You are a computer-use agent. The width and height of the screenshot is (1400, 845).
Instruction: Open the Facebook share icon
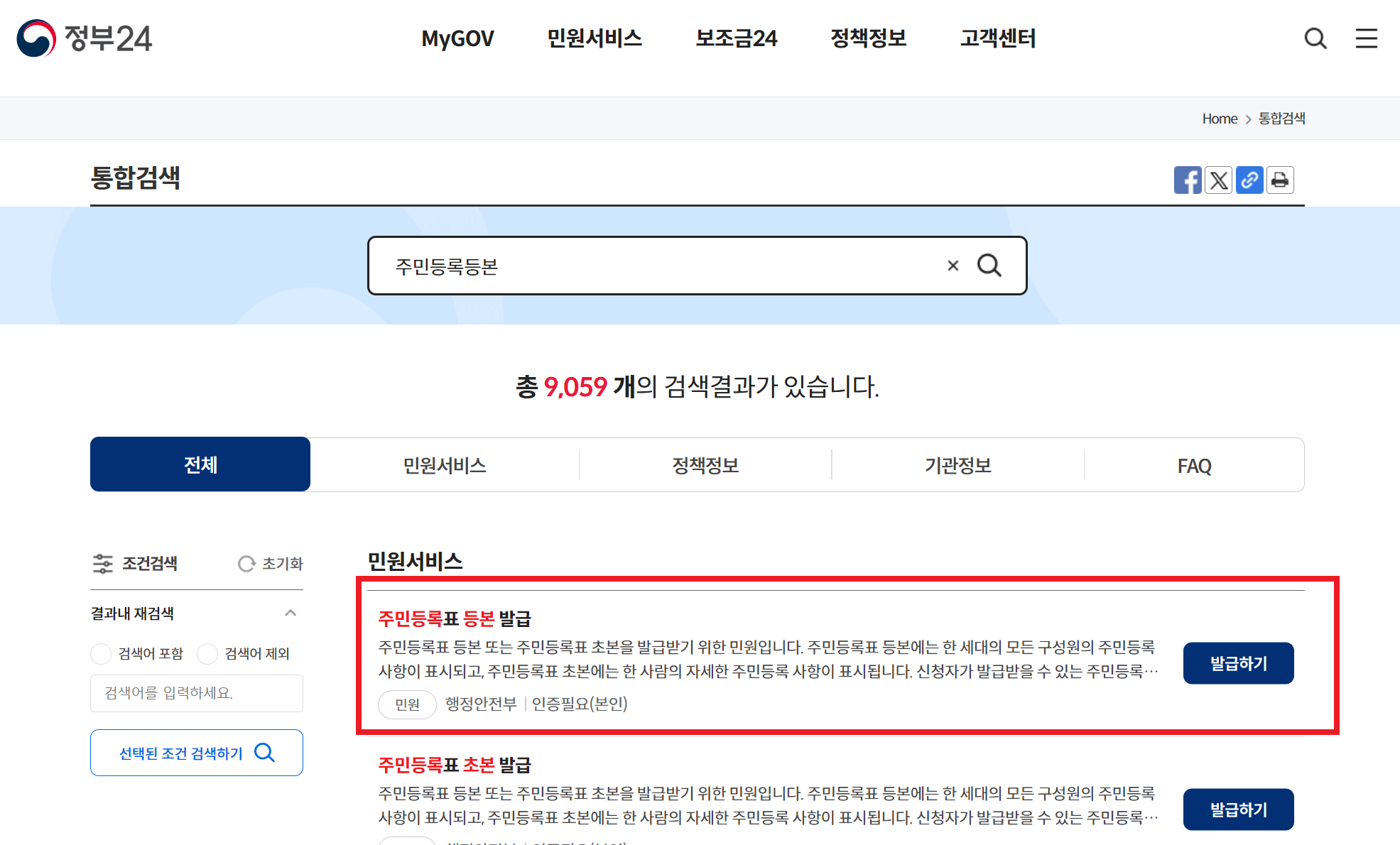pos(1188,180)
